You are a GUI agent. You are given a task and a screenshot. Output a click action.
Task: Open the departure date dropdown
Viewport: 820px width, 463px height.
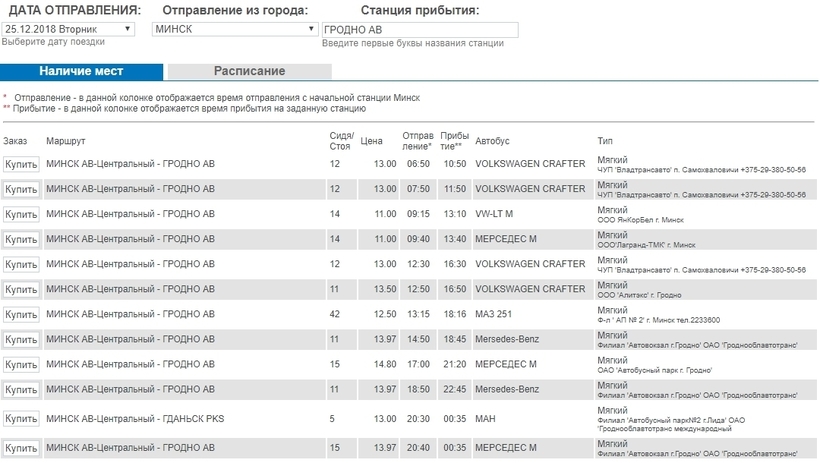tap(68, 29)
